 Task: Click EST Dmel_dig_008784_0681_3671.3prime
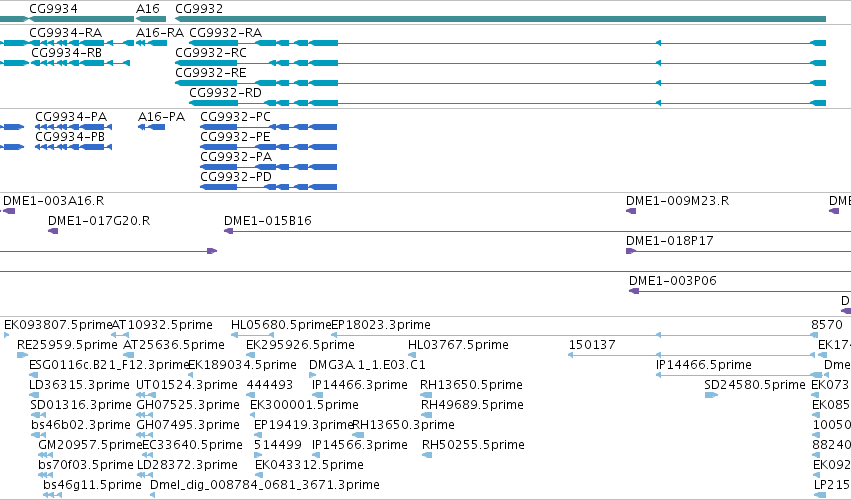[265, 485]
